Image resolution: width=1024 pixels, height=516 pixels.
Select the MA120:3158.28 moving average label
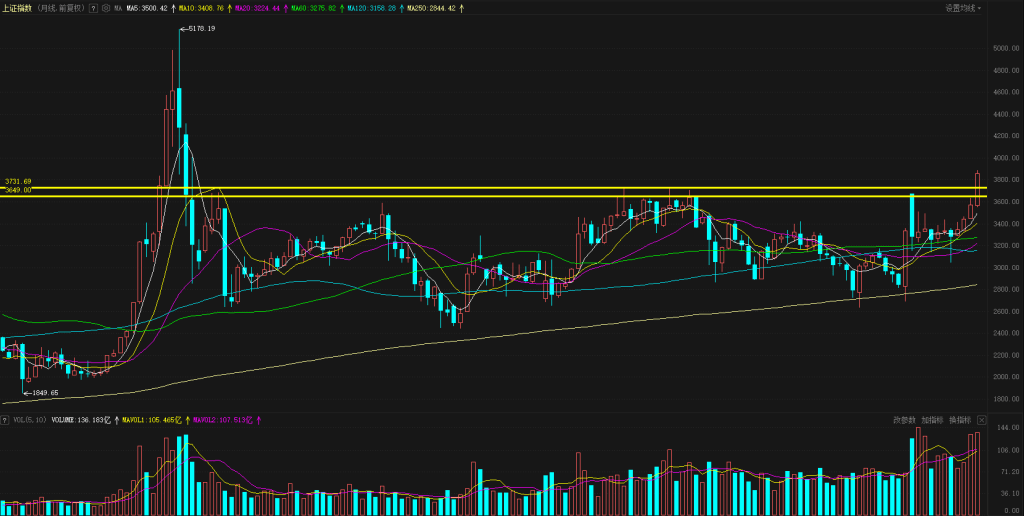(x=373, y=8)
